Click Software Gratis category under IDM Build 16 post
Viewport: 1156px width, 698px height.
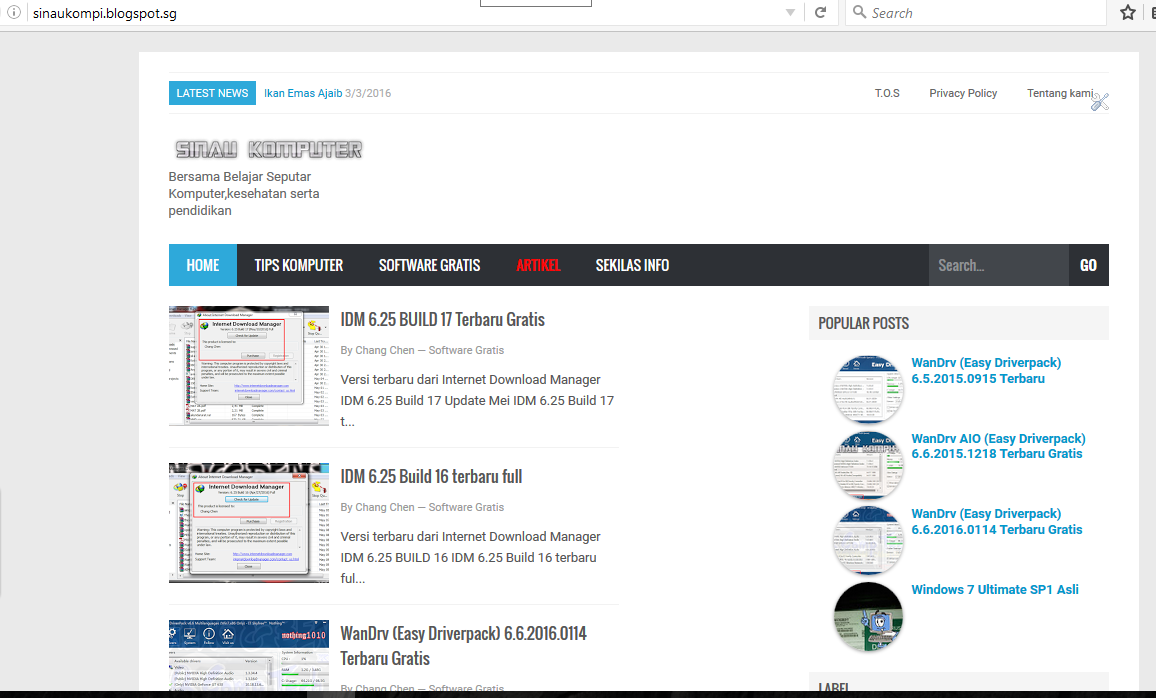[x=466, y=507]
